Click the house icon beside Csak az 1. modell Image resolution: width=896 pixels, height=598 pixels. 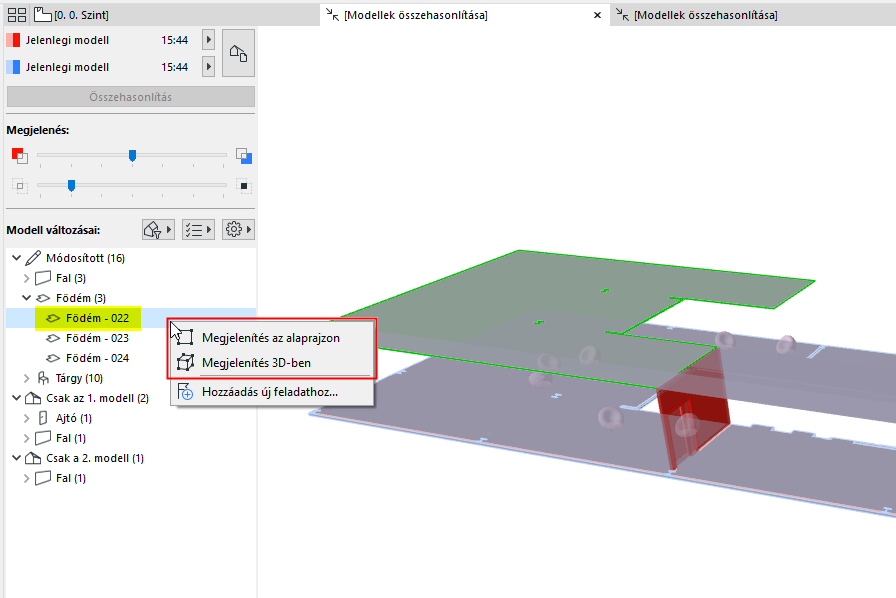click(33, 398)
